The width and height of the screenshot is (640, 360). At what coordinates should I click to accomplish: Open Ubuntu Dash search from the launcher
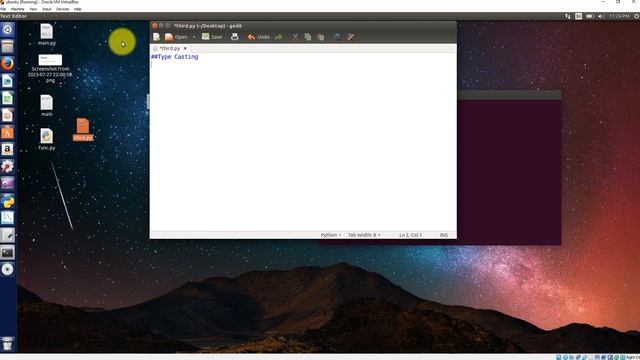click(x=7, y=30)
